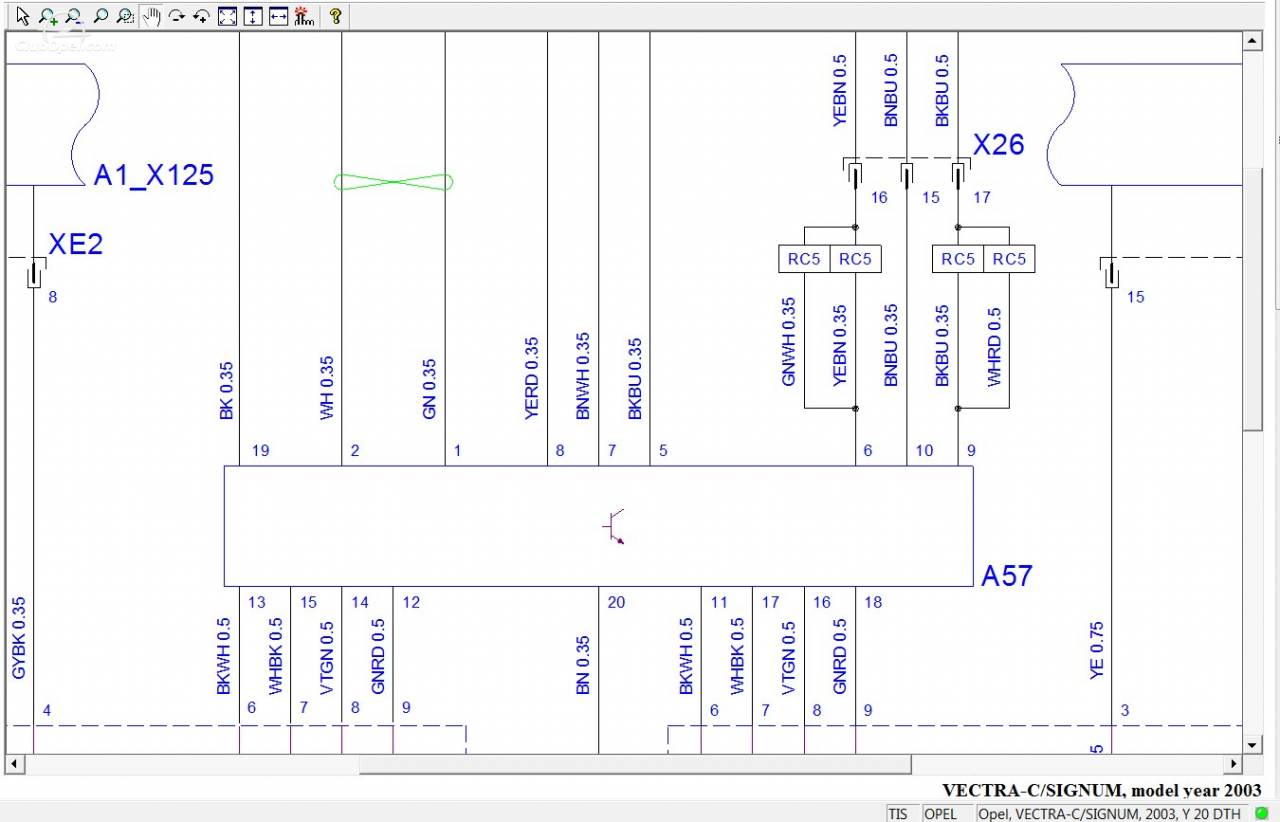The width and height of the screenshot is (1280, 822).
Task: Click pin number 19 on A57
Action: click(x=261, y=451)
